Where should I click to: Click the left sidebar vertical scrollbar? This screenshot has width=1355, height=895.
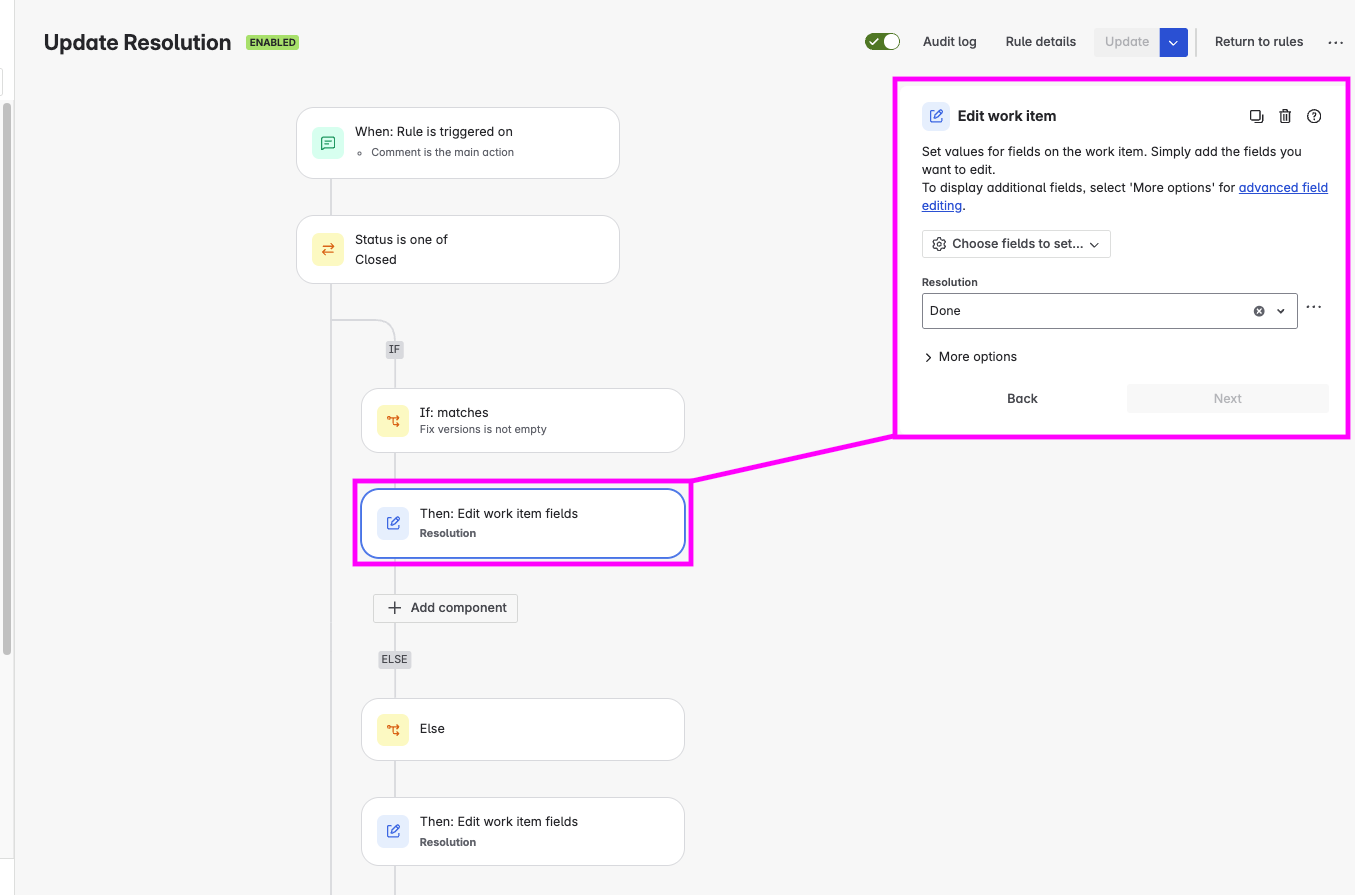coord(6,378)
